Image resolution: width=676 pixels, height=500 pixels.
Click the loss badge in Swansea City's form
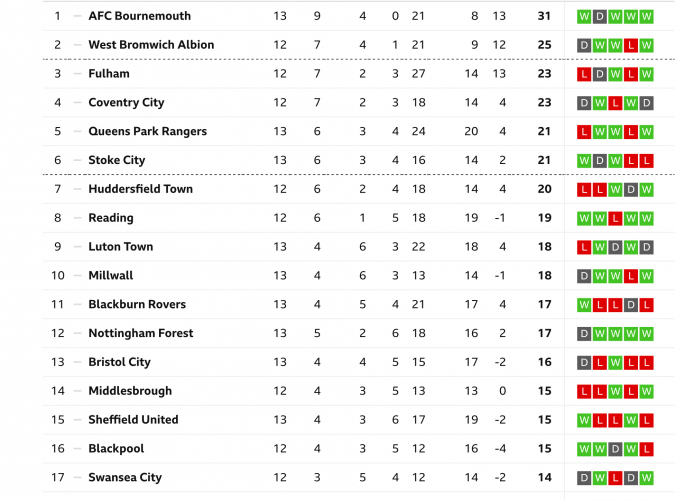point(616,478)
